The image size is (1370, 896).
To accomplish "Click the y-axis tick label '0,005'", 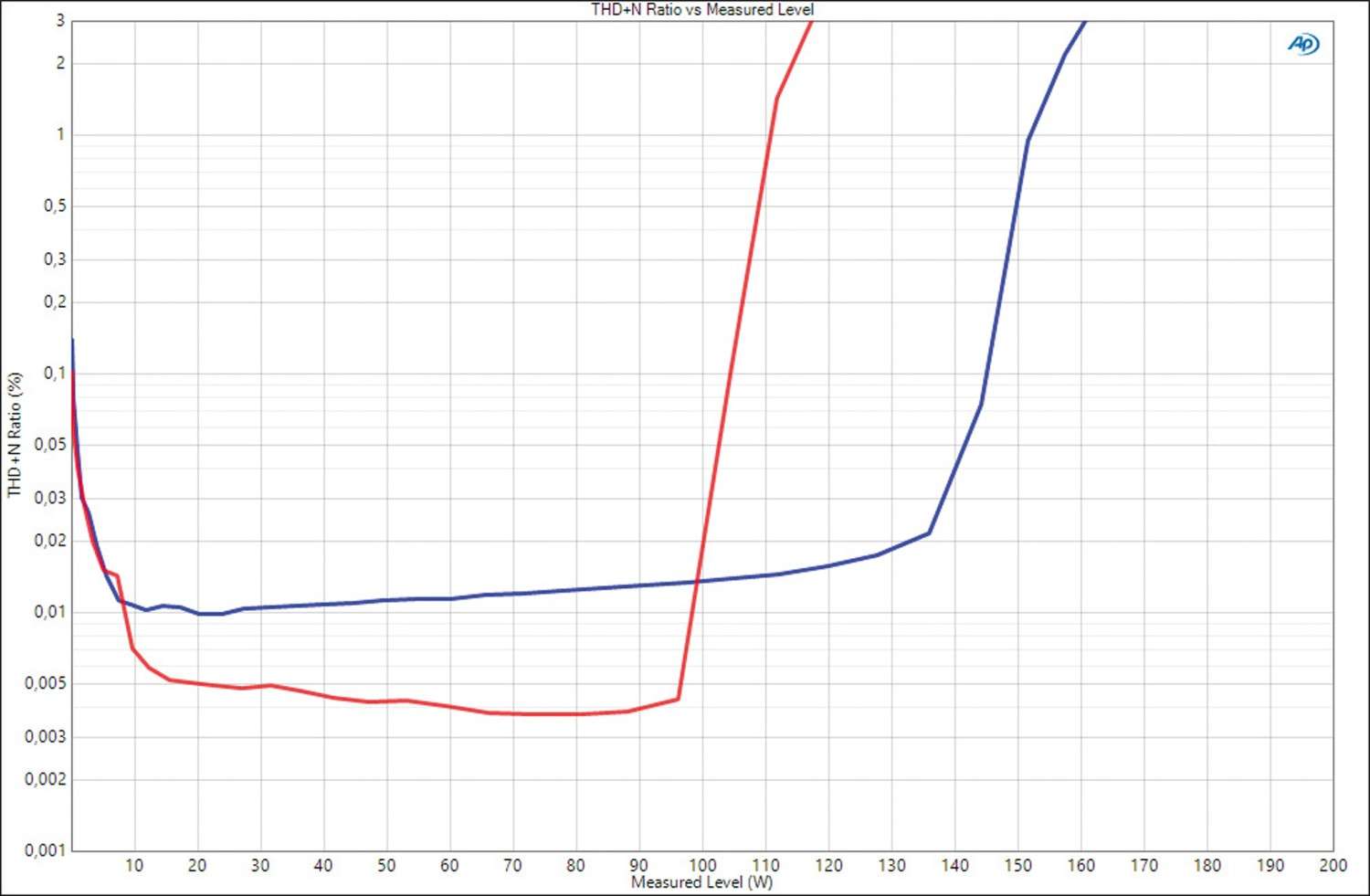I will click(45, 683).
